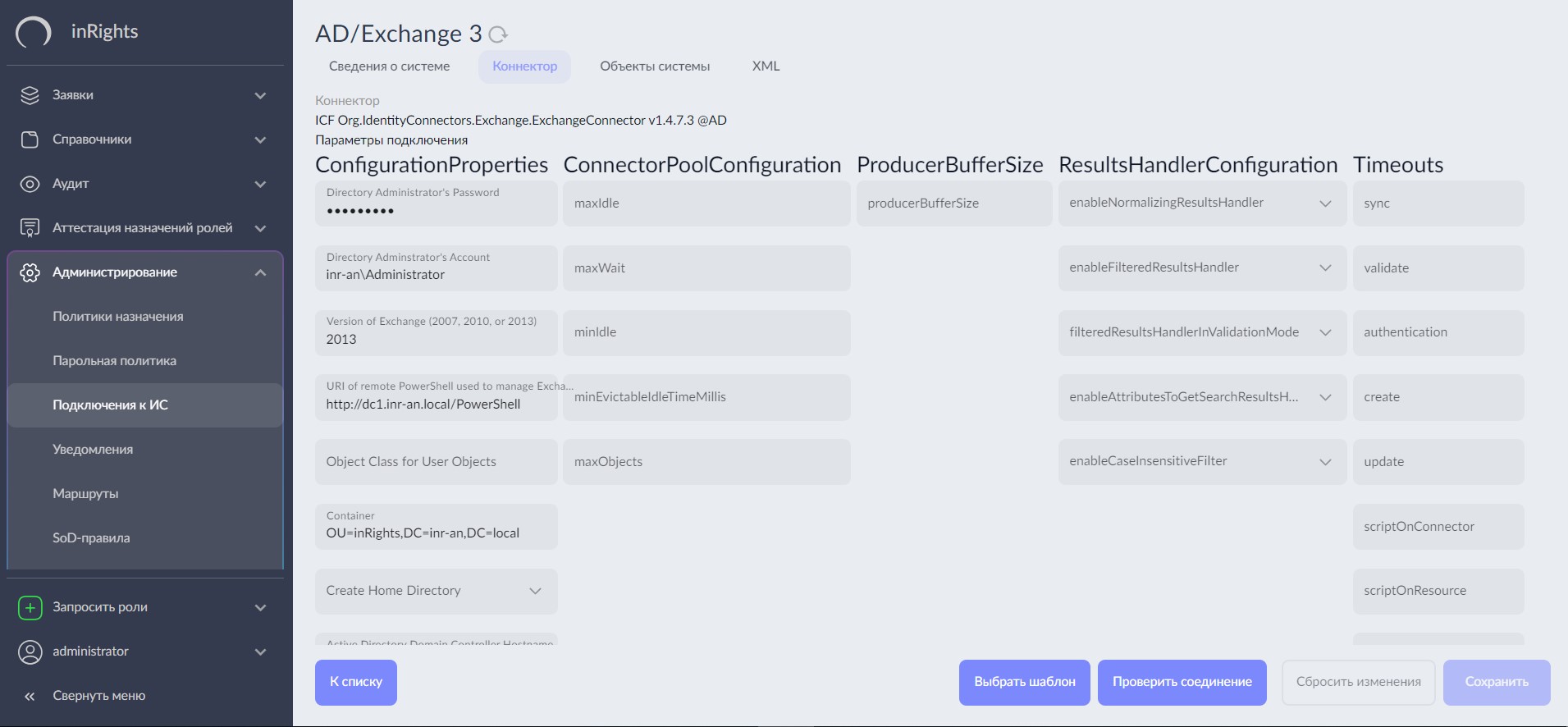Click the Запросить роли plus icon
The height and width of the screenshot is (727, 1568).
tap(30, 607)
